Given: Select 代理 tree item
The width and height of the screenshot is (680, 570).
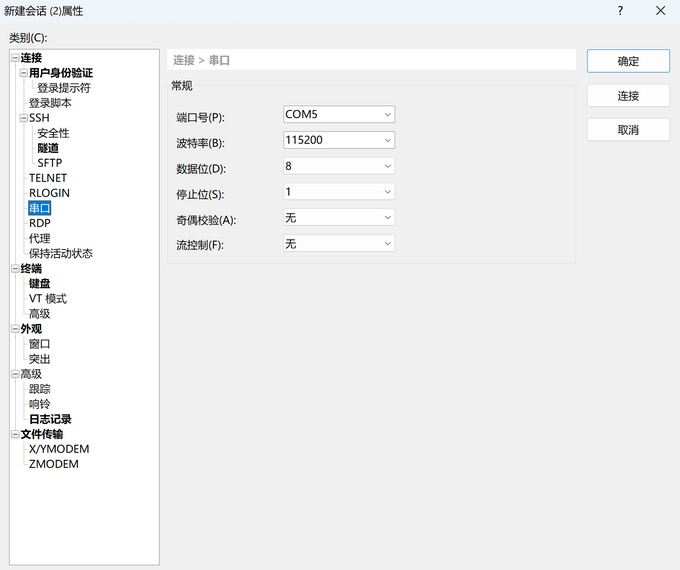Looking at the screenshot, I should pyautogui.click(x=39, y=239).
